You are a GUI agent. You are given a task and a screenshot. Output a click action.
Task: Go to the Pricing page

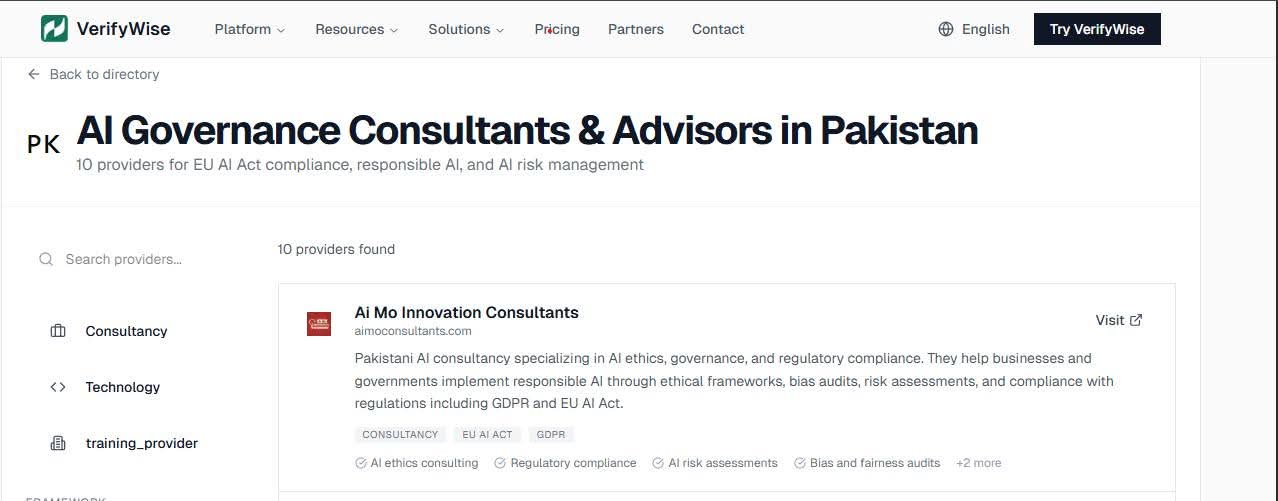(557, 29)
